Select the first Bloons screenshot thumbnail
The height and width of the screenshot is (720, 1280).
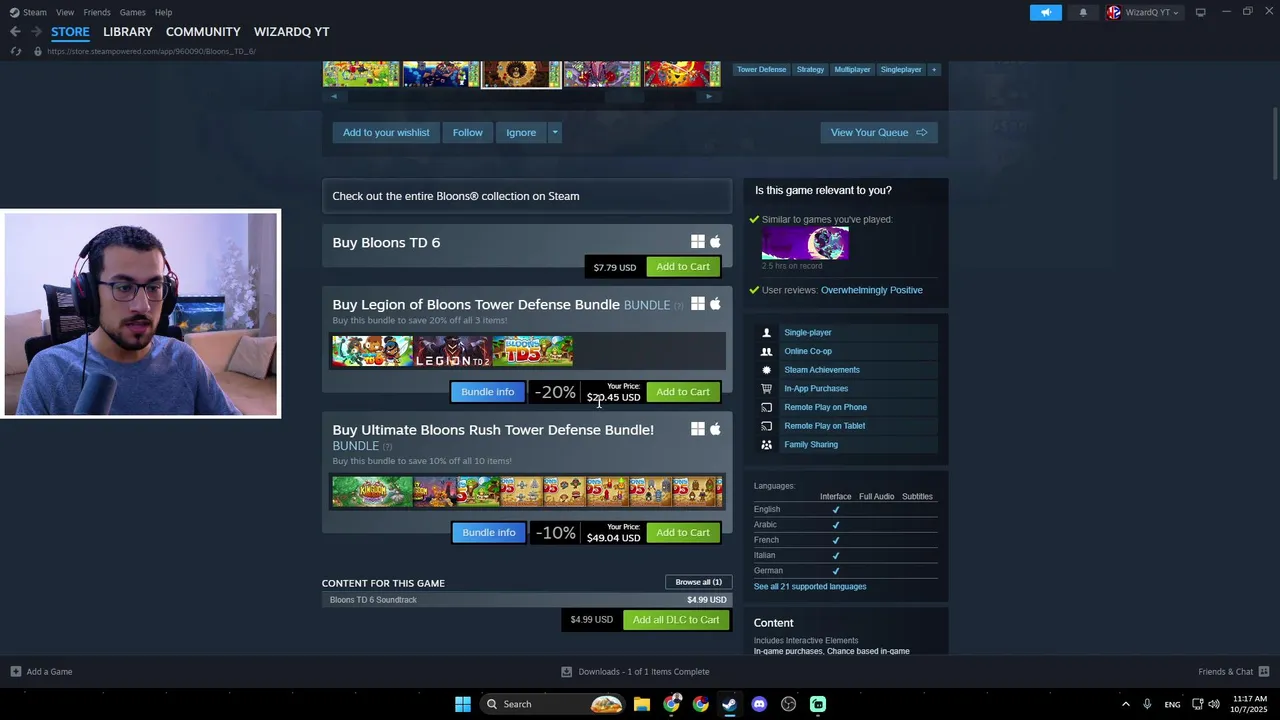pos(361,74)
